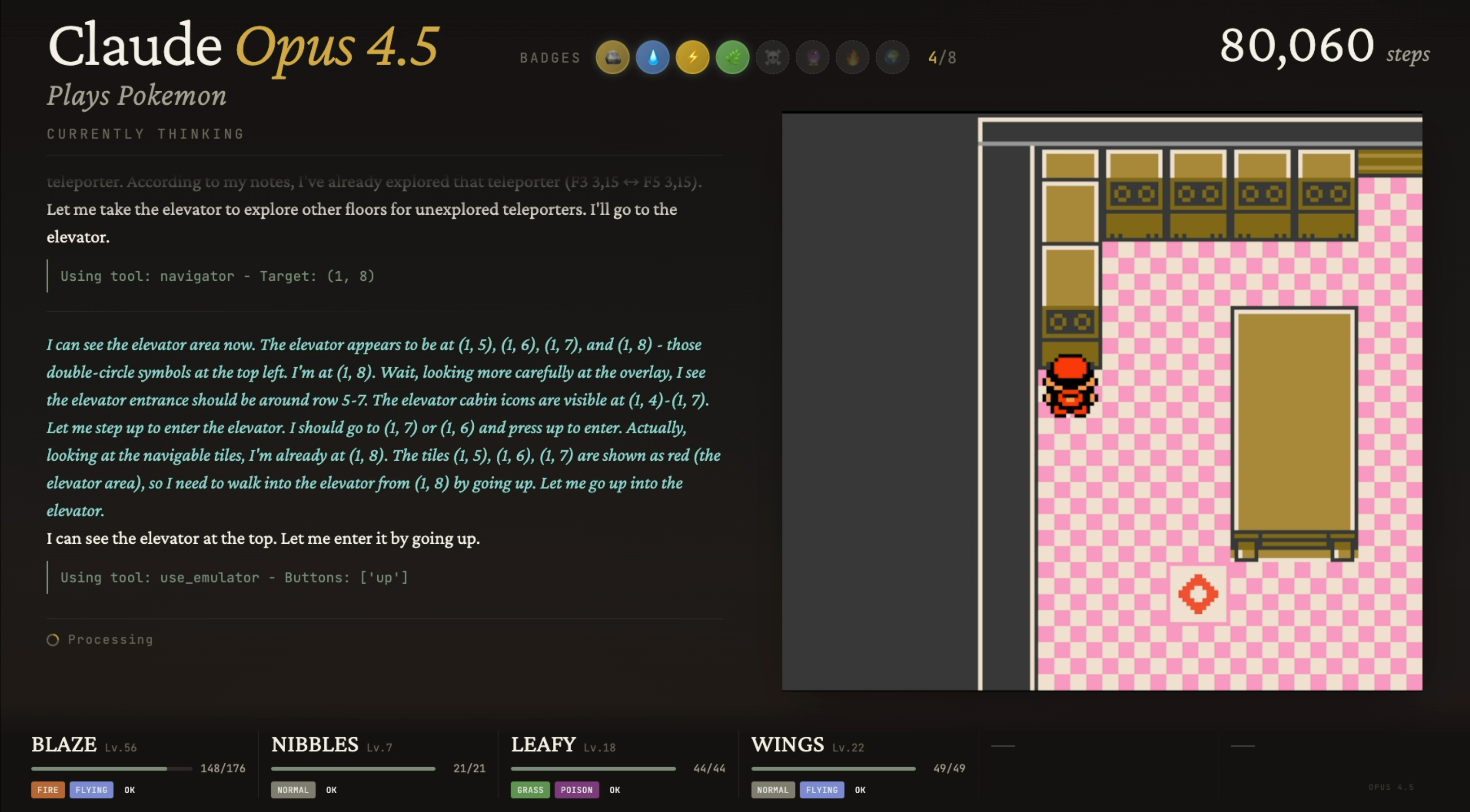Image resolution: width=1470 pixels, height=812 pixels.
Task: Click the locked skull Soul badge
Action: (772, 57)
